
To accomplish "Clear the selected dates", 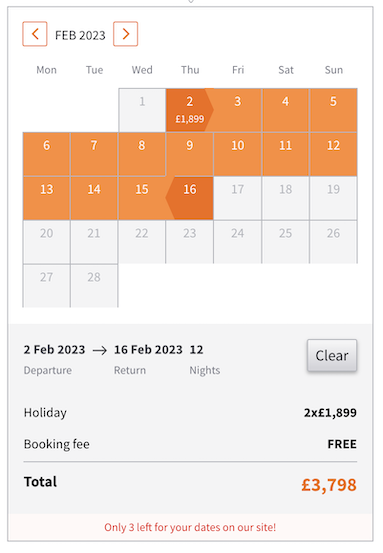I will coord(332,356).
